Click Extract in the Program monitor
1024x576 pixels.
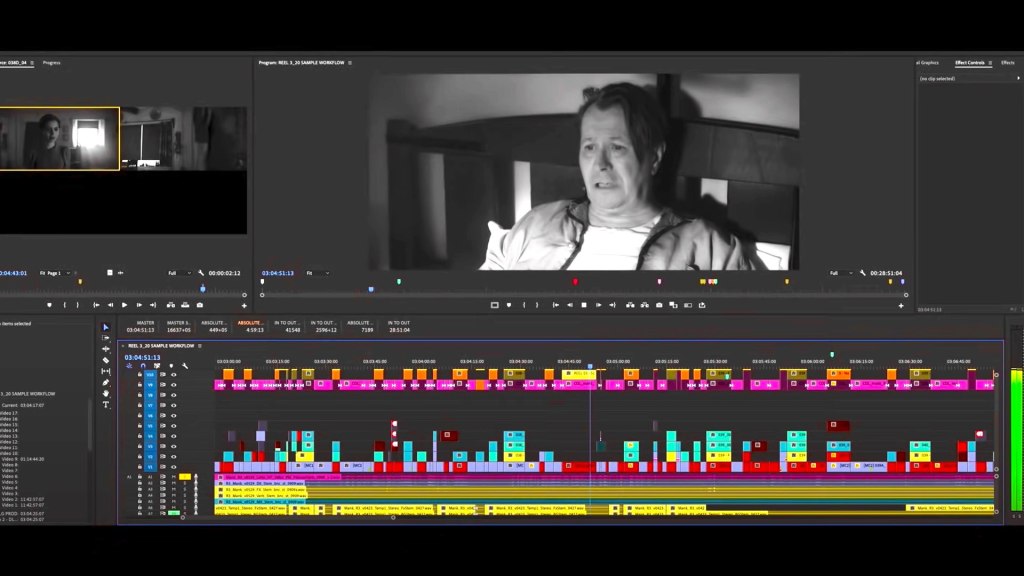coord(645,305)
